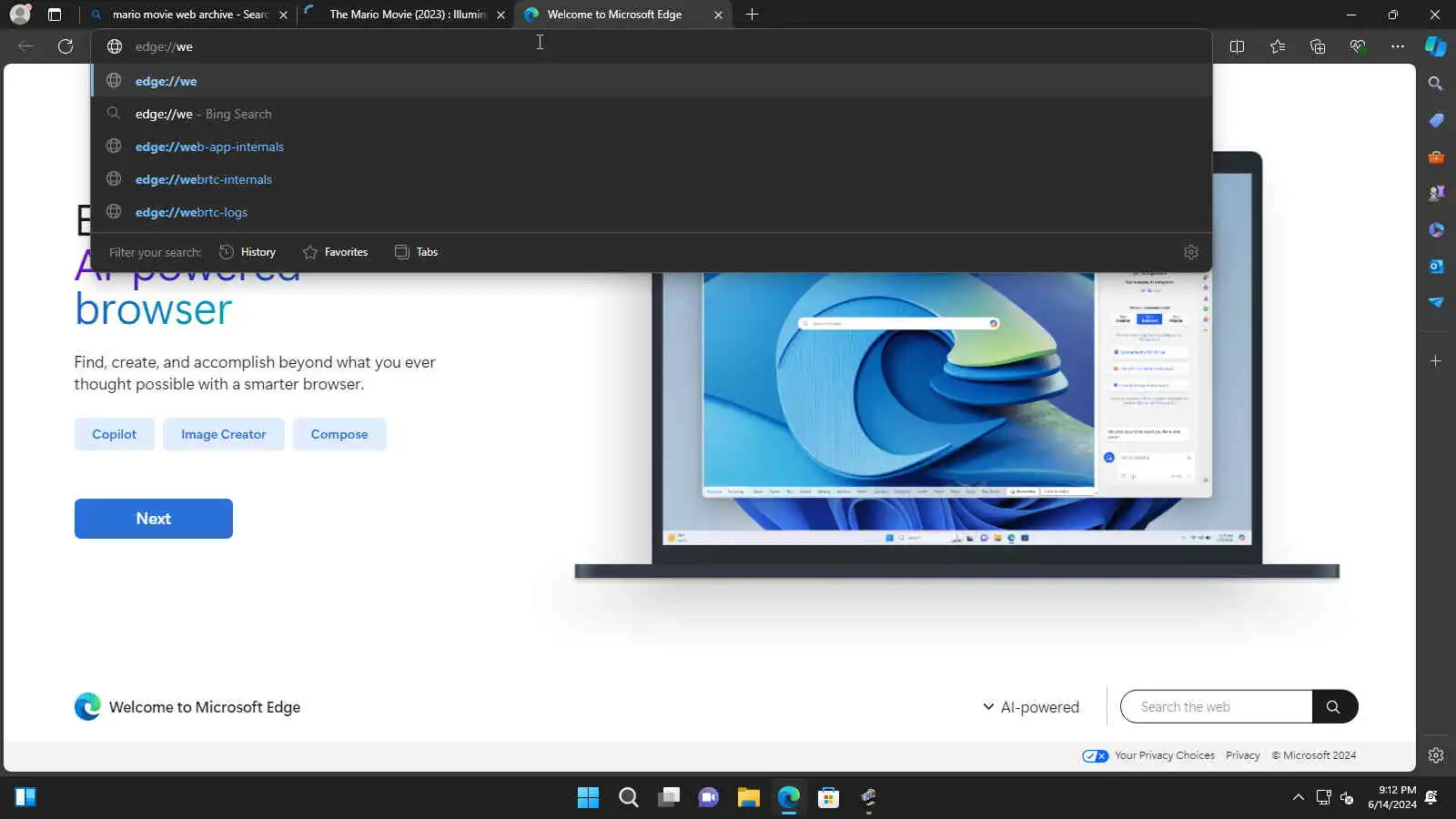The height and width of the screenshot is (819, 1456).
Task: Launch Copilot from the toolbar
Action: [x=1436, y=46]
